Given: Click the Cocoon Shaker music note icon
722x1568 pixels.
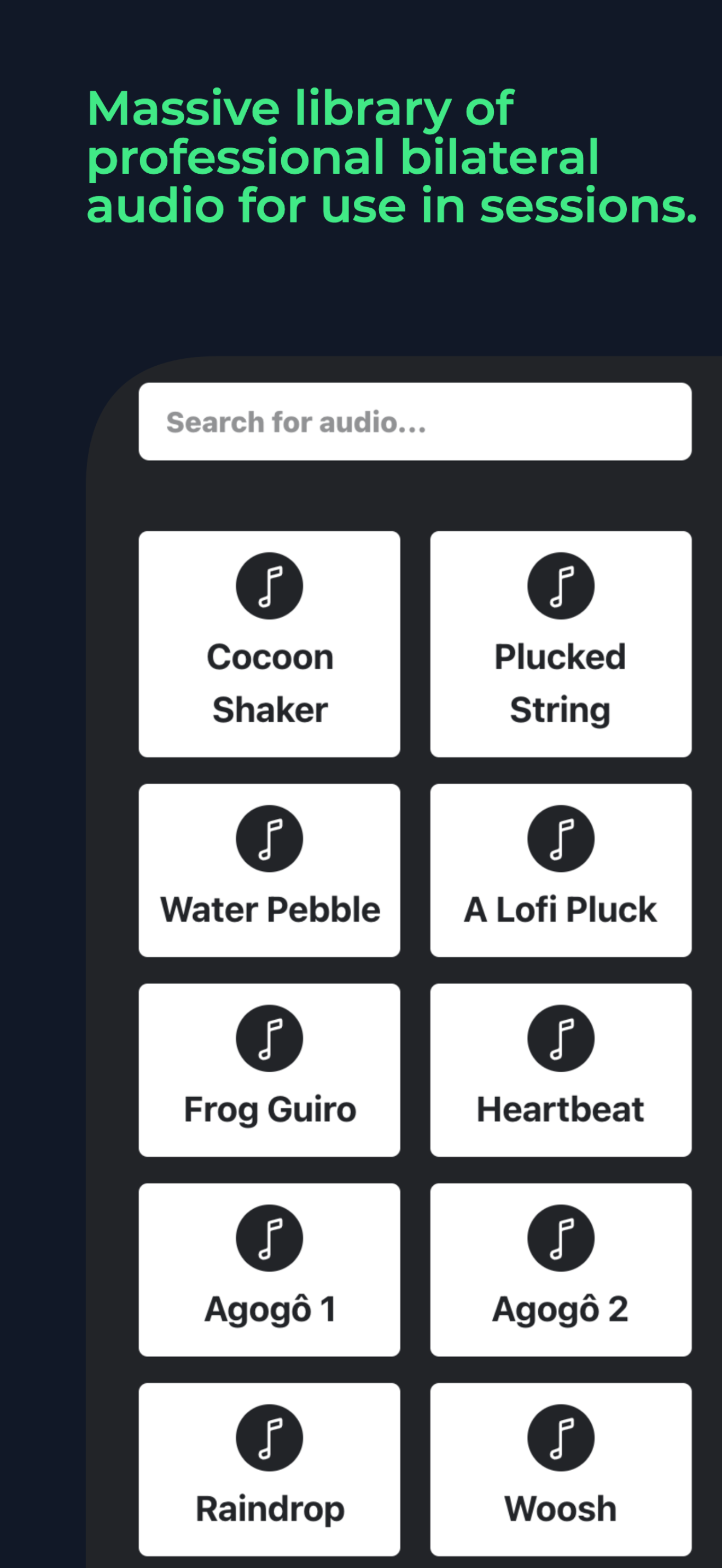Looking at the screenshot, I should click(x=270, y=586).
